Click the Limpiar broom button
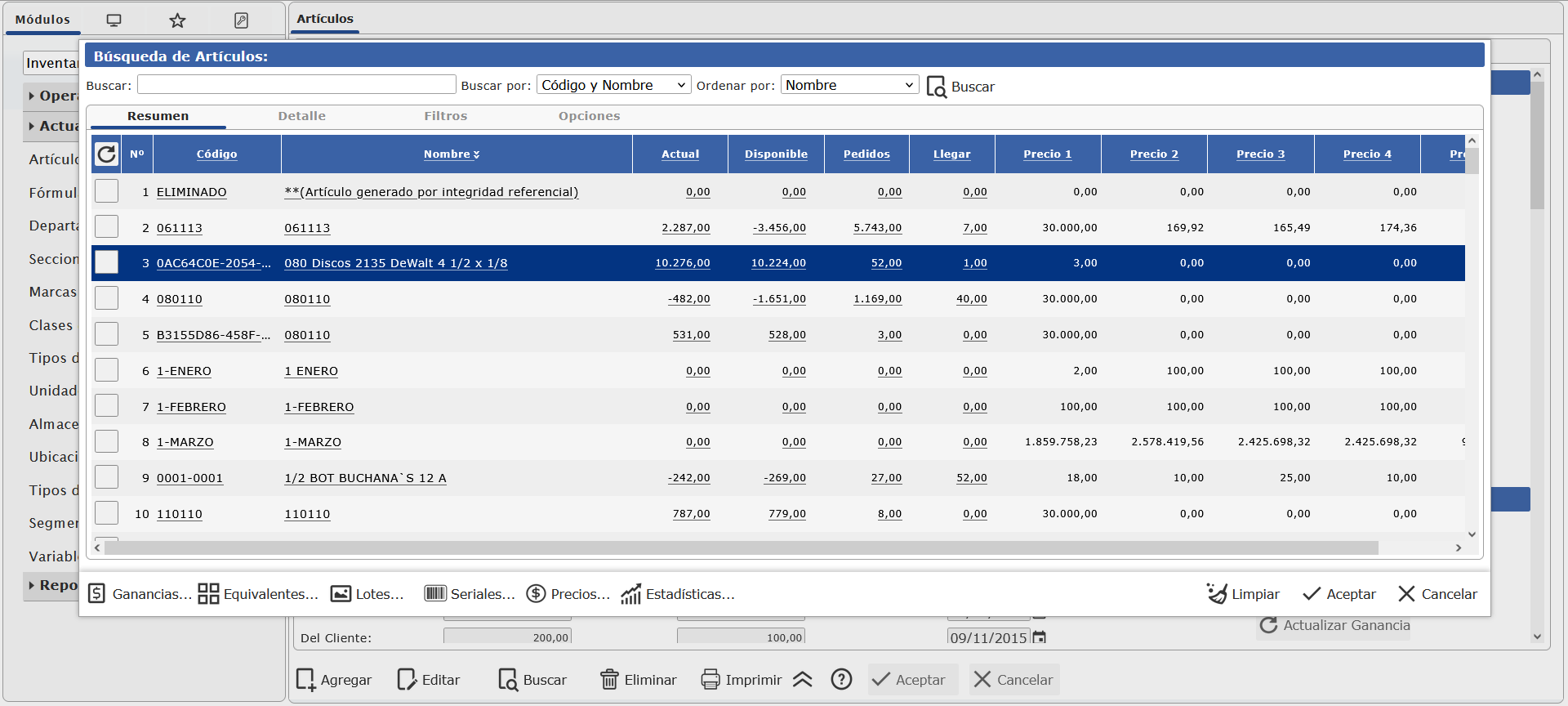Viewport: 1568px width, 706px height. pyautogui.click(x=1243, y=594)
